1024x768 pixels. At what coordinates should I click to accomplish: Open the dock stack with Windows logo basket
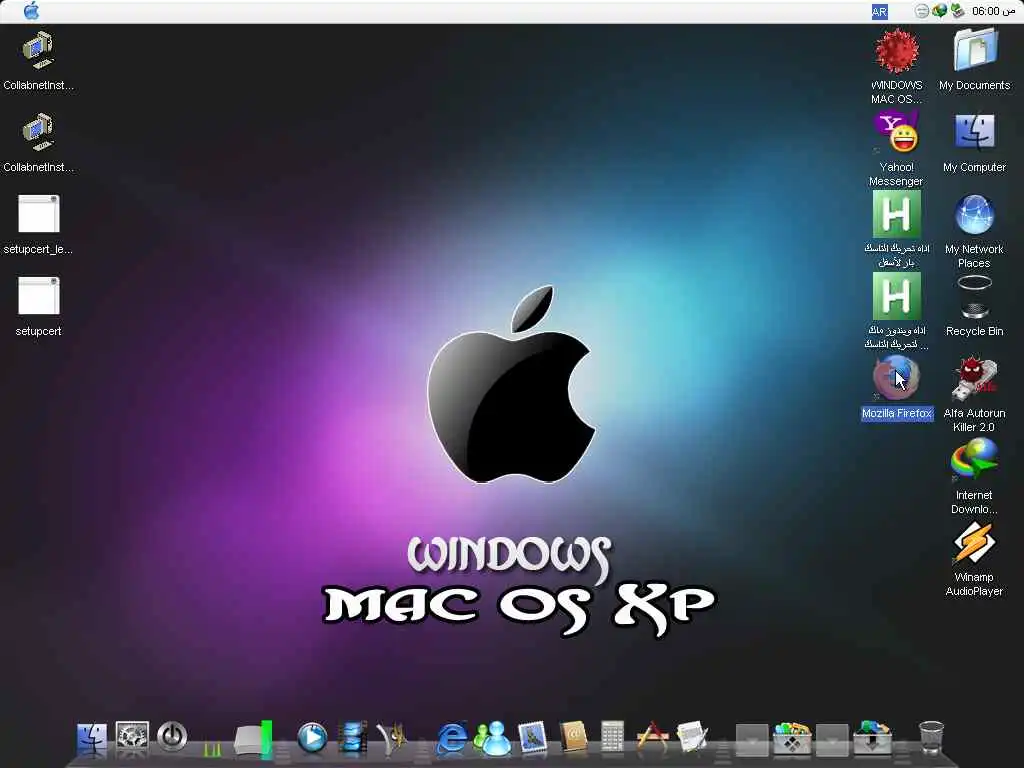792,739
